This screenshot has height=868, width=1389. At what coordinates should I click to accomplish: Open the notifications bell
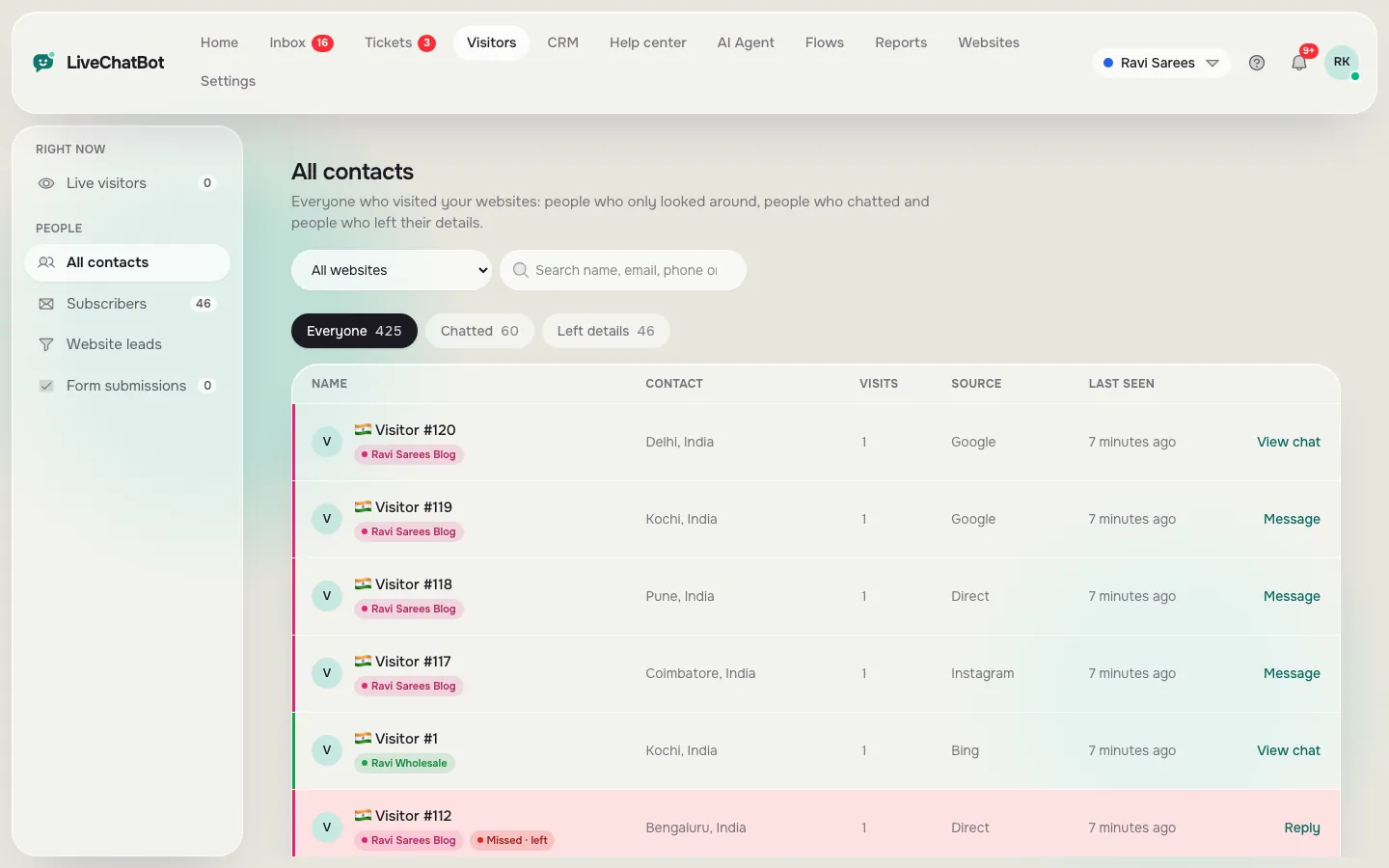click(1299, 63)
